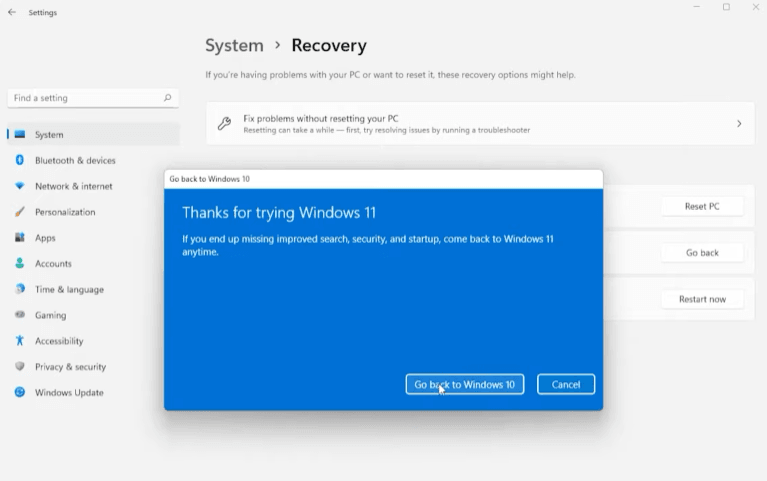Click System in the breadcrumb
767x481 pixels.
pyautogui.click(x=234, y=46)
